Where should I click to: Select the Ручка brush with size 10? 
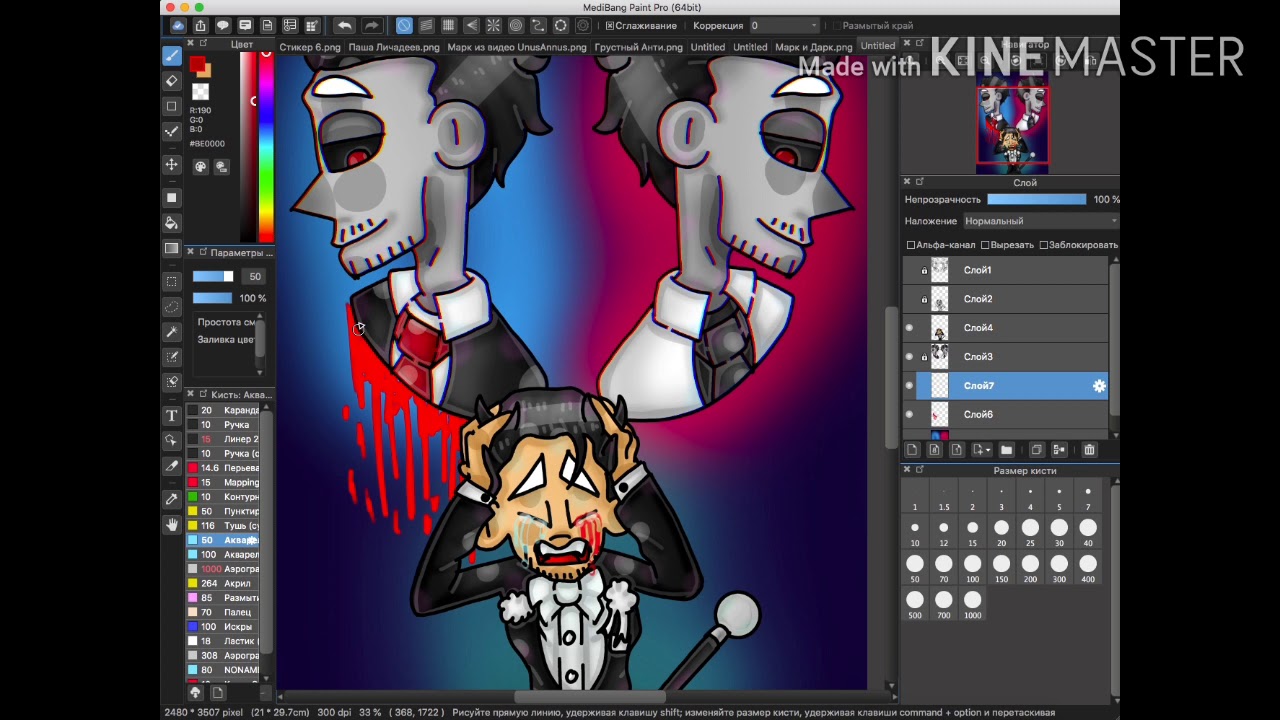tap(223, 425)
